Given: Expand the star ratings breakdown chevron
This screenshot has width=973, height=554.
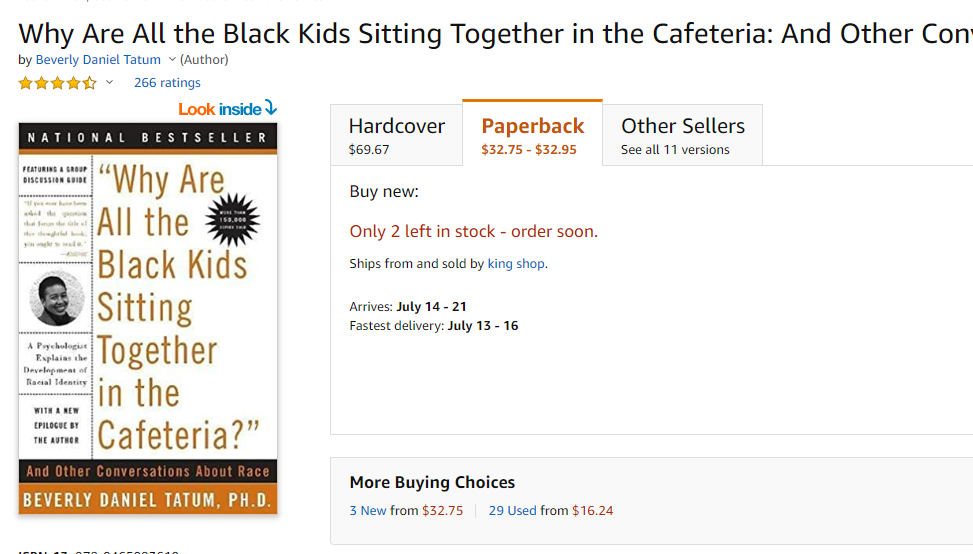Looking at the screenshot, I should click(109, 83).
